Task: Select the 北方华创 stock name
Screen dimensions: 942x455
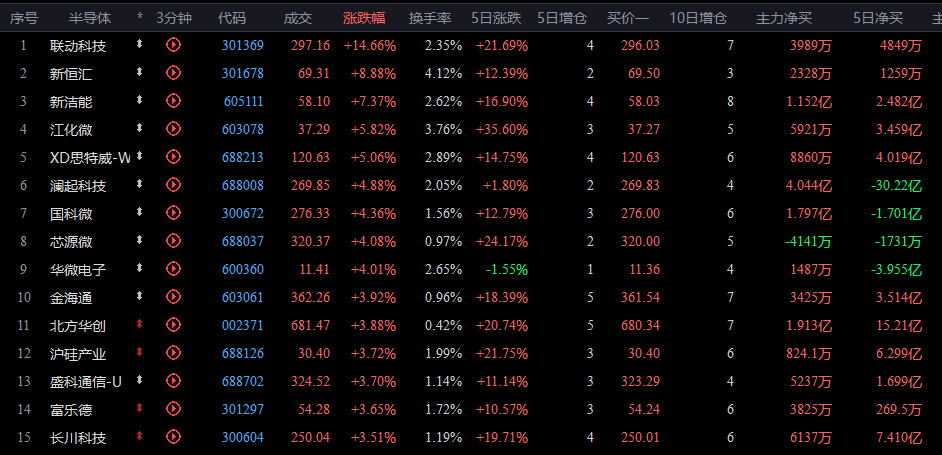Action: pos(78,326)
